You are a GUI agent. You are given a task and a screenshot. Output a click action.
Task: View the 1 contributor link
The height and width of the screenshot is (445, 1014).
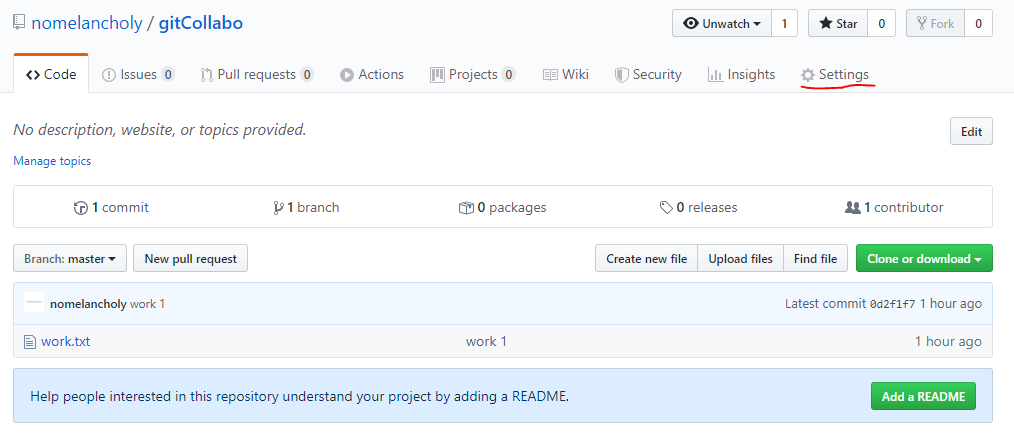[894, 208]
